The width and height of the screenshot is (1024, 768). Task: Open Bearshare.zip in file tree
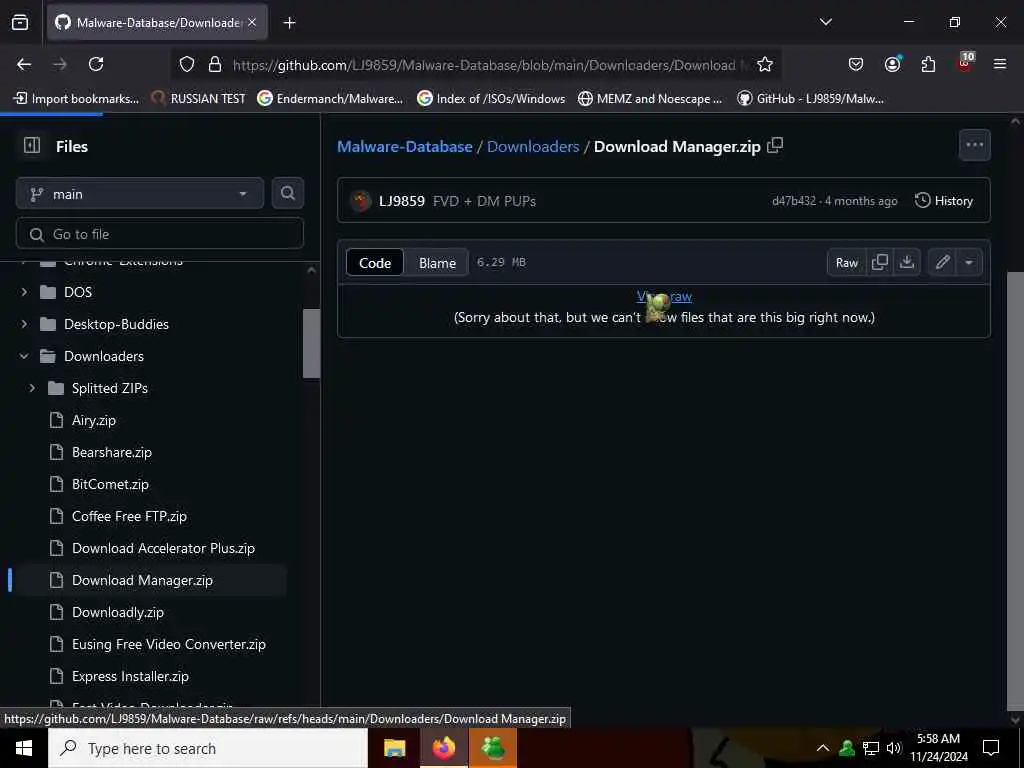(112, 452)
